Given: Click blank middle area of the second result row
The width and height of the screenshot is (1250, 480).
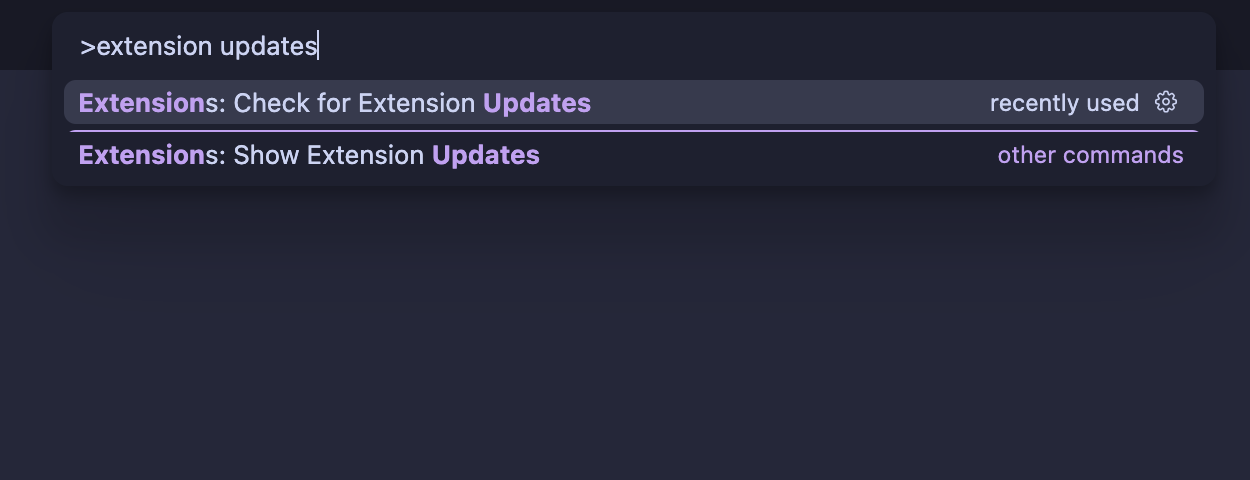Looking at the screenshot, I should click(770, 155).
